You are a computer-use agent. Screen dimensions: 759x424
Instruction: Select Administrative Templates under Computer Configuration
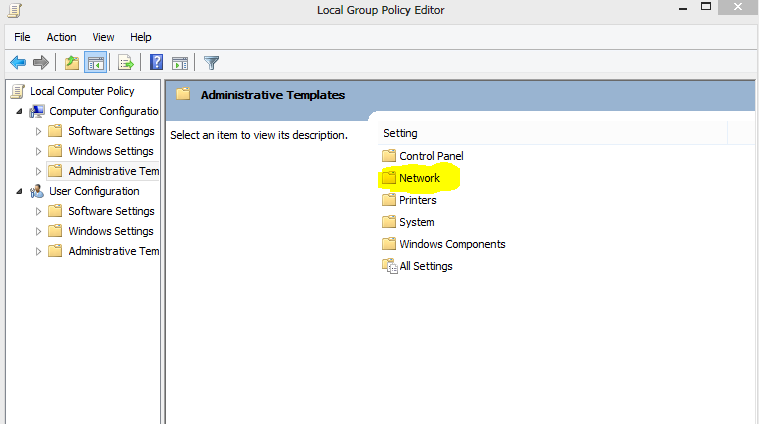point(113,171)
